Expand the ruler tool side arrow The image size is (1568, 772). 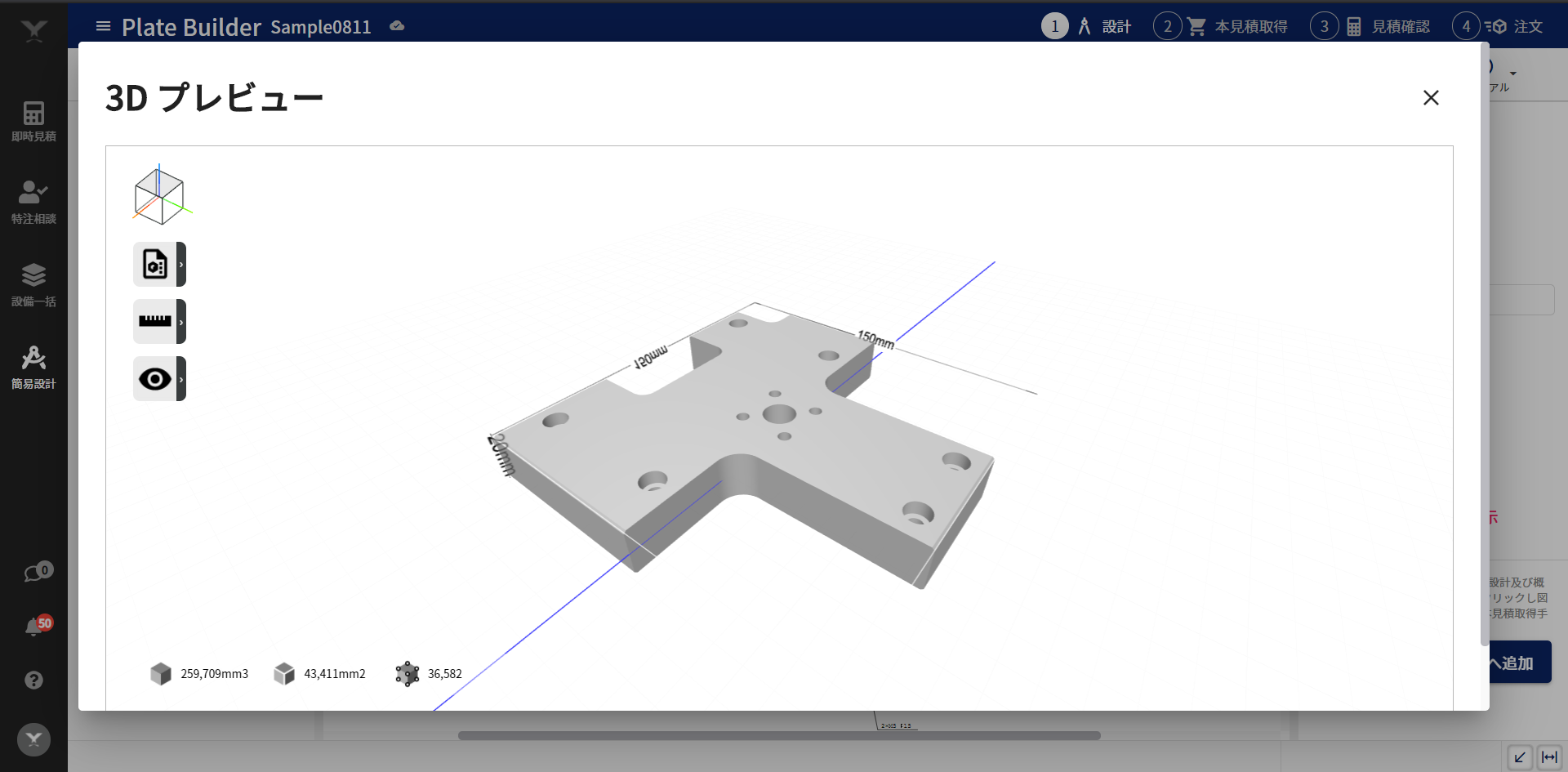[x=181, y=322]
